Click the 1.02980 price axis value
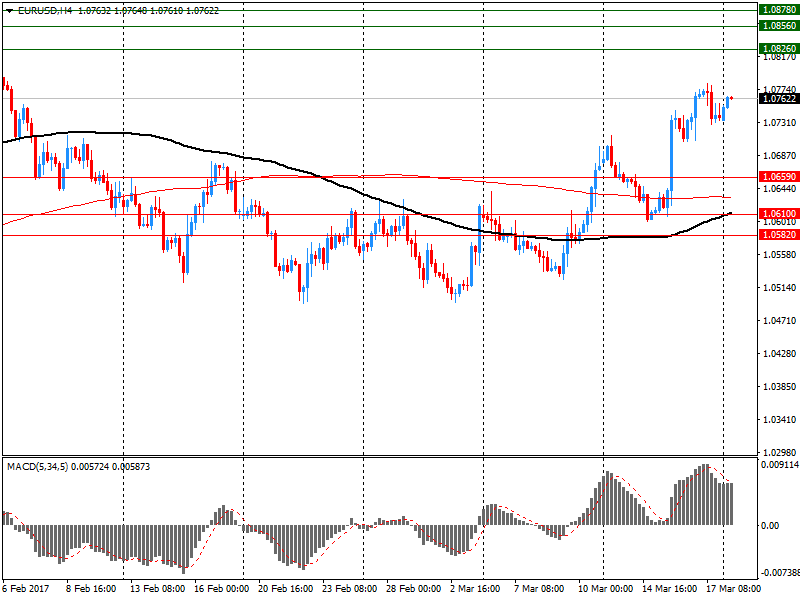The image size is (800, 600). point(780,453)
